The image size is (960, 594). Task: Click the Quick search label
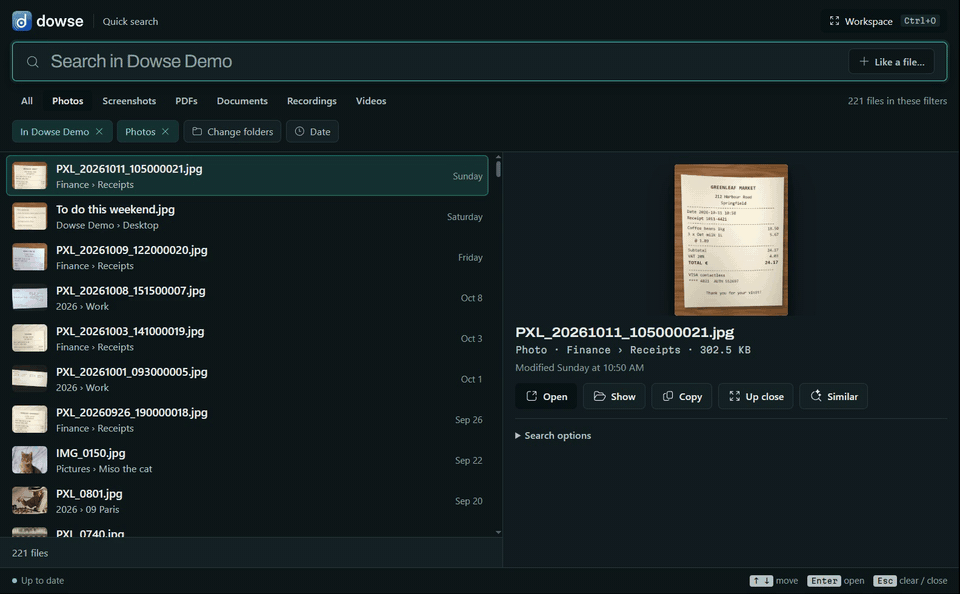click(x=130, y=21)
